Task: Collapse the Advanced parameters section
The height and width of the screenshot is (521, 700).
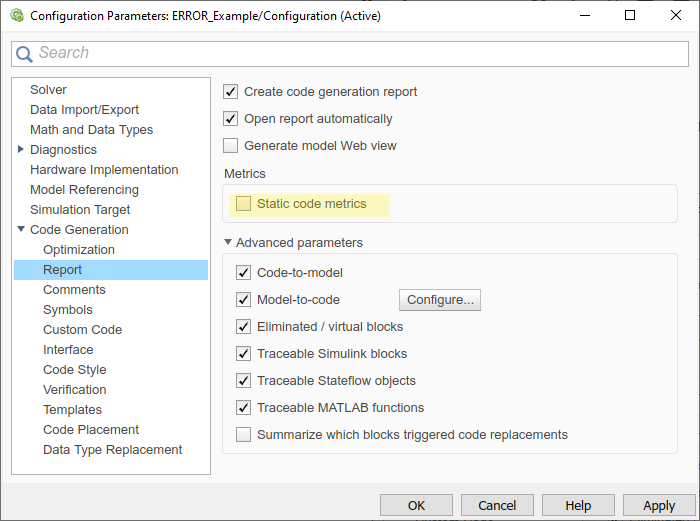Action: [x=228, y=242]
